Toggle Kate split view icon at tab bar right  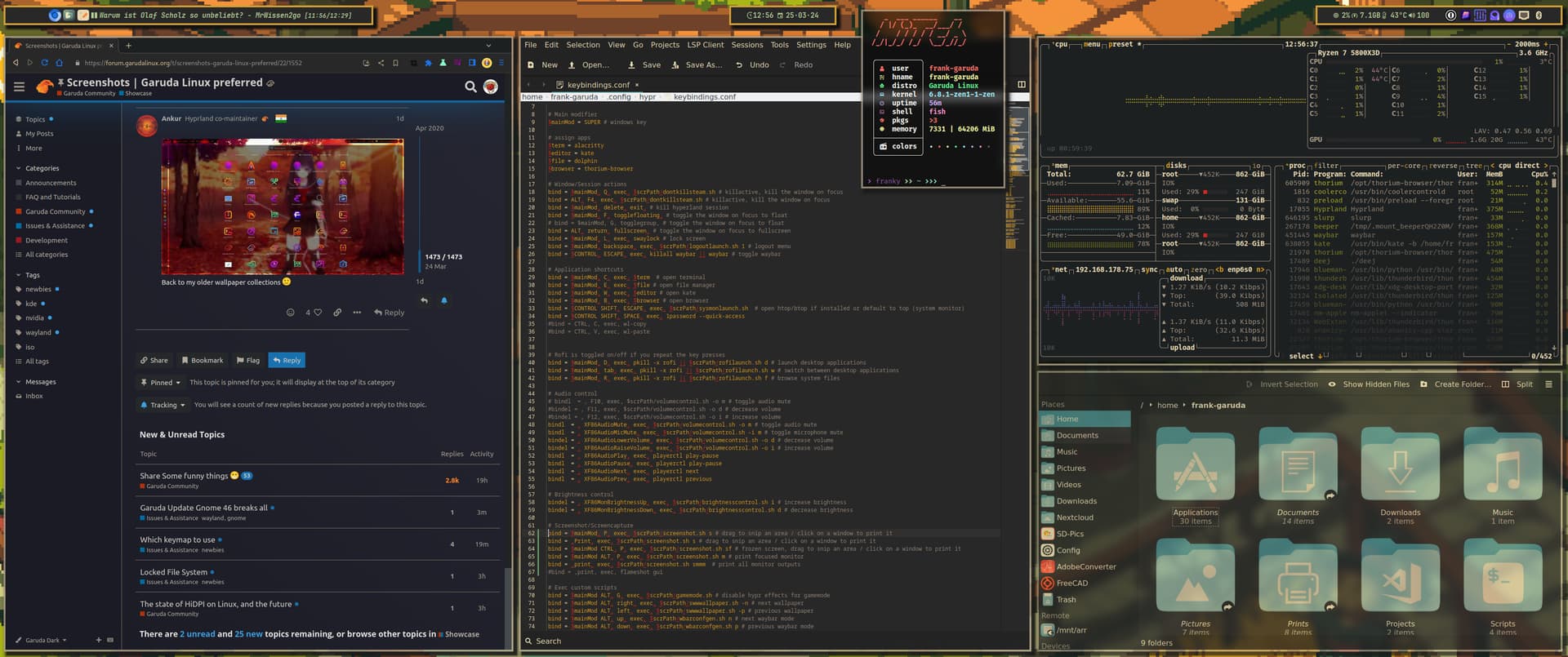point(1021,84)
